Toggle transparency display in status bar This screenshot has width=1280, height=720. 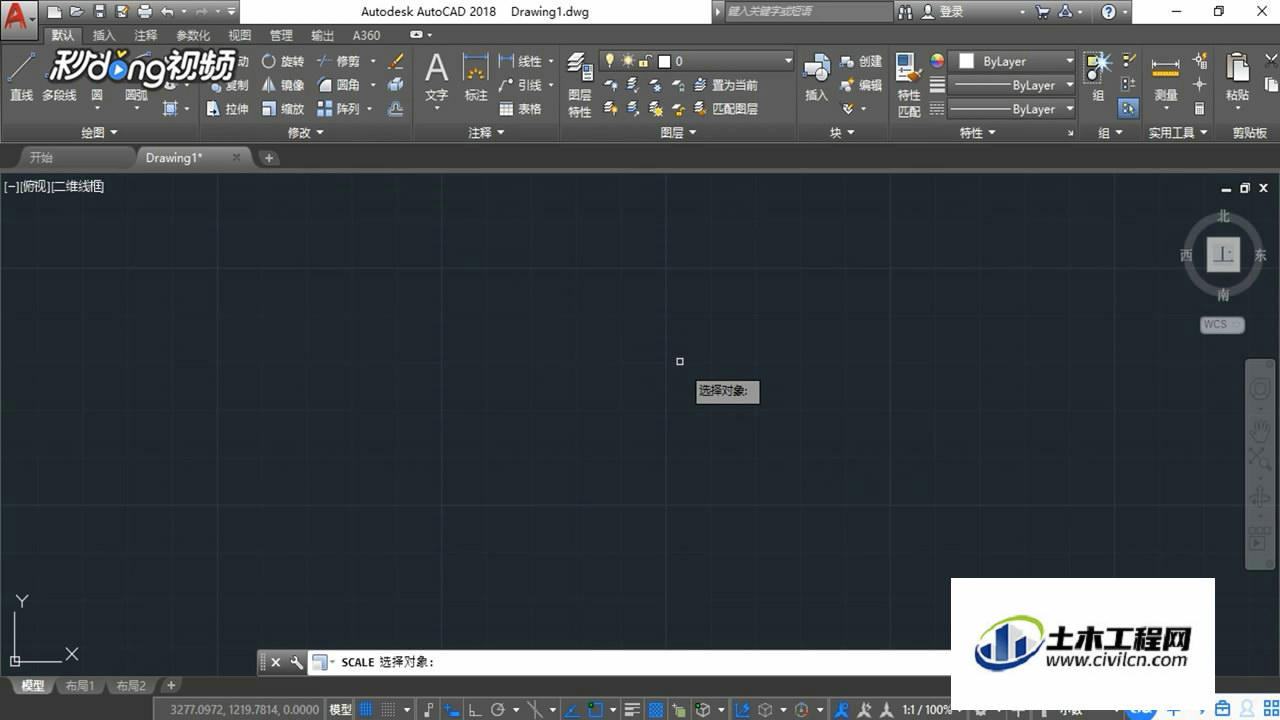[x=656, y=709]
